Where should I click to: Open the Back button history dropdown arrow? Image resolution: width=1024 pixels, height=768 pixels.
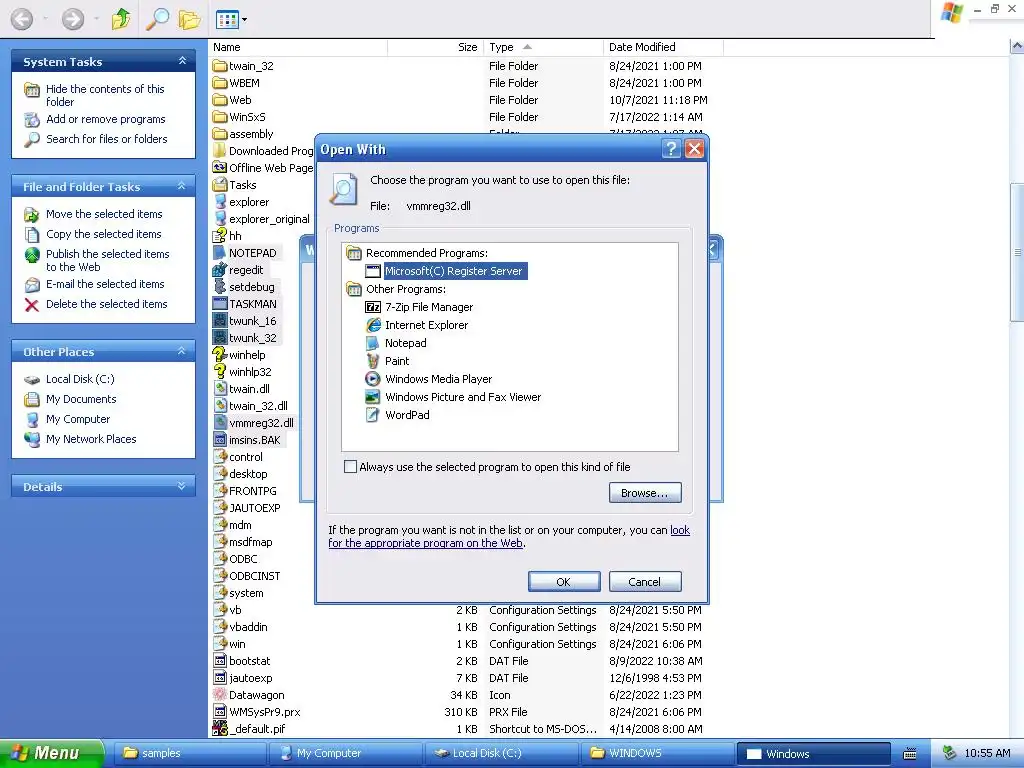point(45,19)
